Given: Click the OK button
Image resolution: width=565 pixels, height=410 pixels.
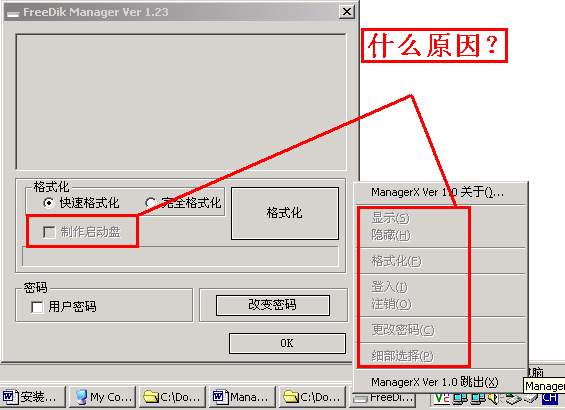Looking at the screenshot, I should (287, 343).
